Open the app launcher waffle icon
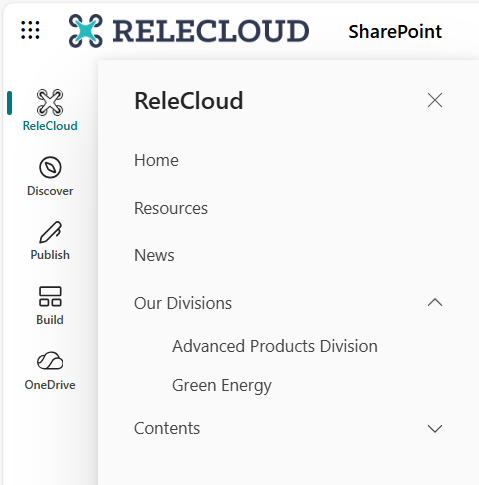This screenshot has height=485, width=479. point(30,30)
